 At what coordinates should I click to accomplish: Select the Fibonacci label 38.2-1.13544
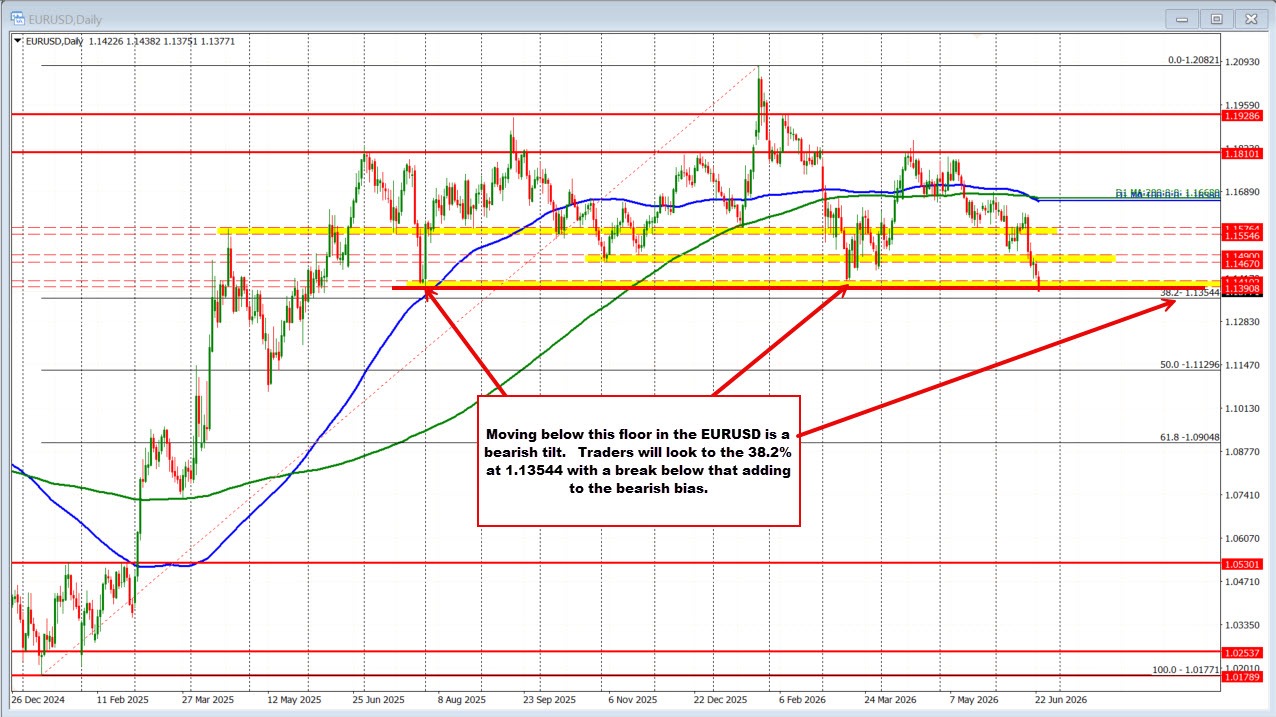point(1190,292)
